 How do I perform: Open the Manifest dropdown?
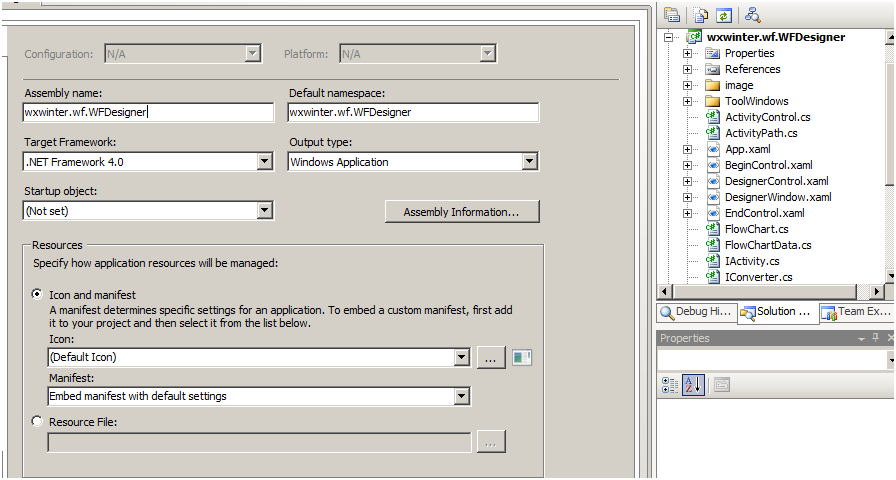462,396
